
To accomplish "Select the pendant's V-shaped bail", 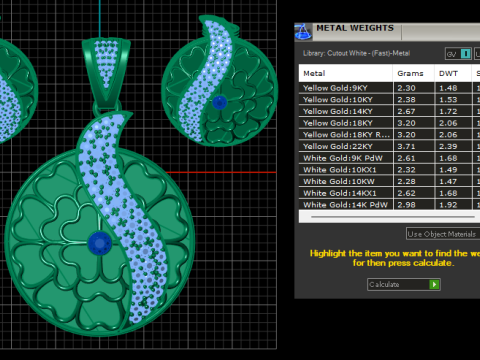I will [106, 72].
